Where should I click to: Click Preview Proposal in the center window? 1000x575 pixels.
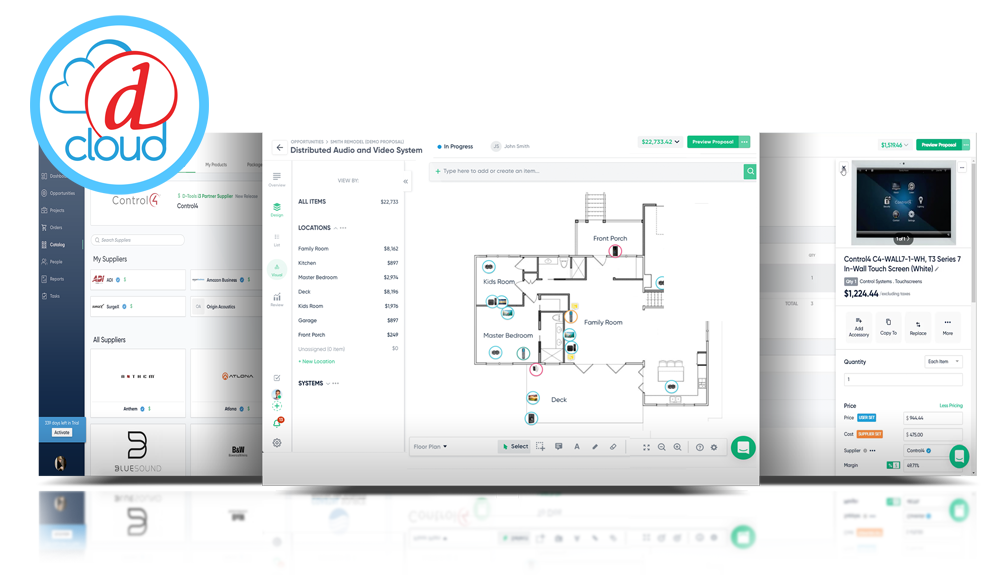click(x=713, y=142)
